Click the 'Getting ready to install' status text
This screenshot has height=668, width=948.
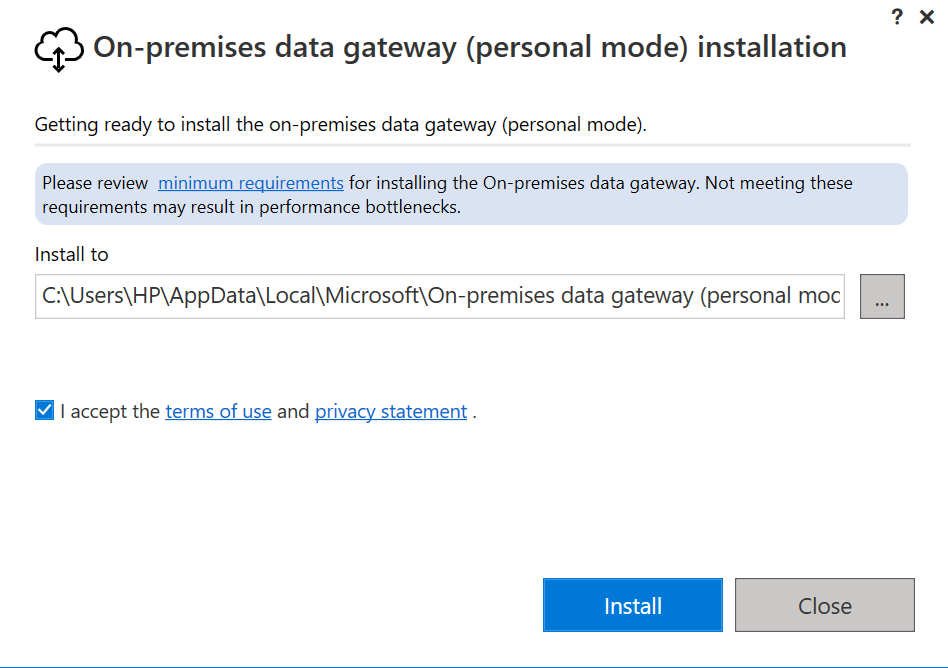340,125
